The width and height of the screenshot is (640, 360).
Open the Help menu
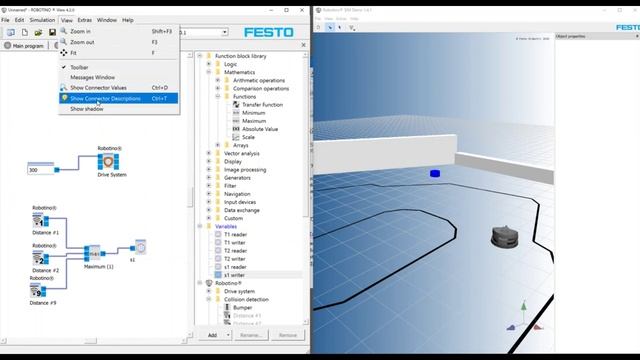128,20
